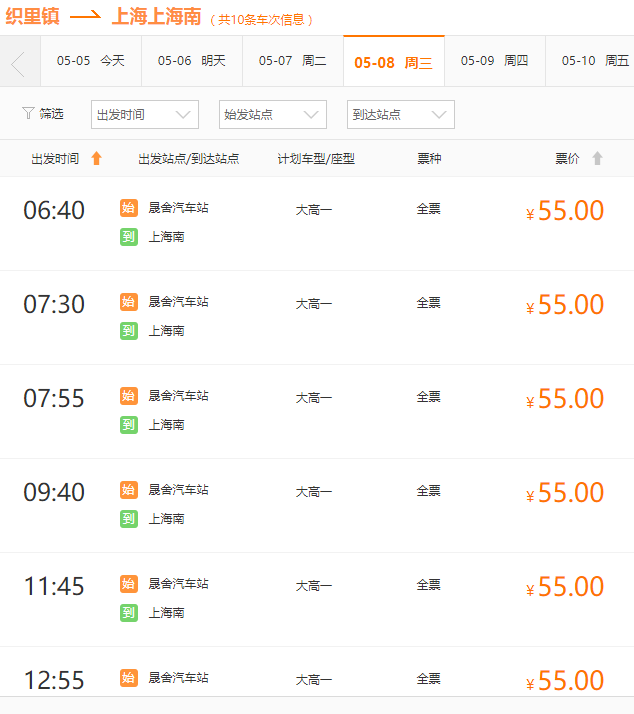Click 晟舍汽车站 in the 07:30 row
634x714 pixels.
(179, 302)
